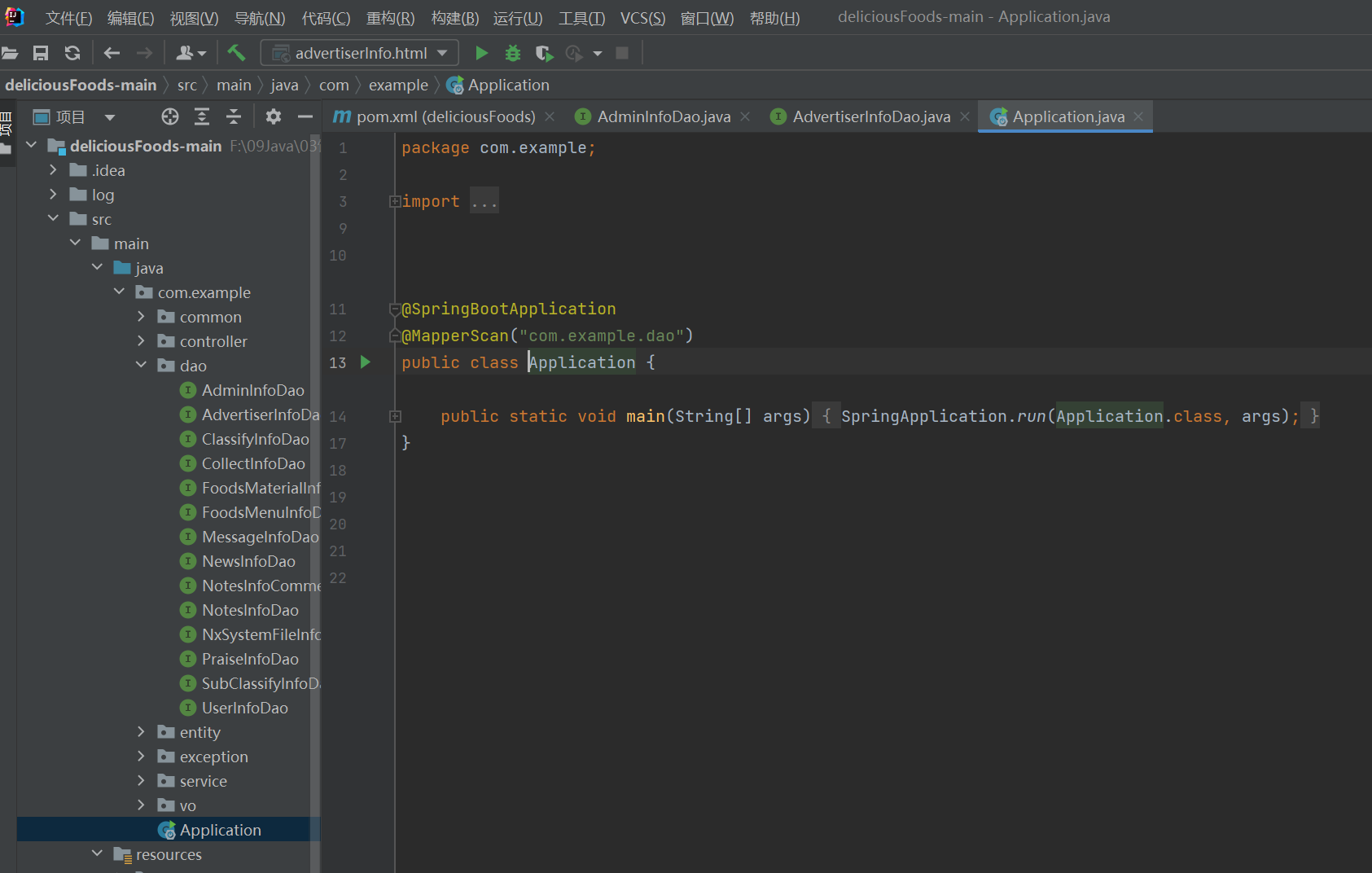Click Run with Coverage shield icon
The height and width of the screenshot is (873, 1372).
[544, 53]
